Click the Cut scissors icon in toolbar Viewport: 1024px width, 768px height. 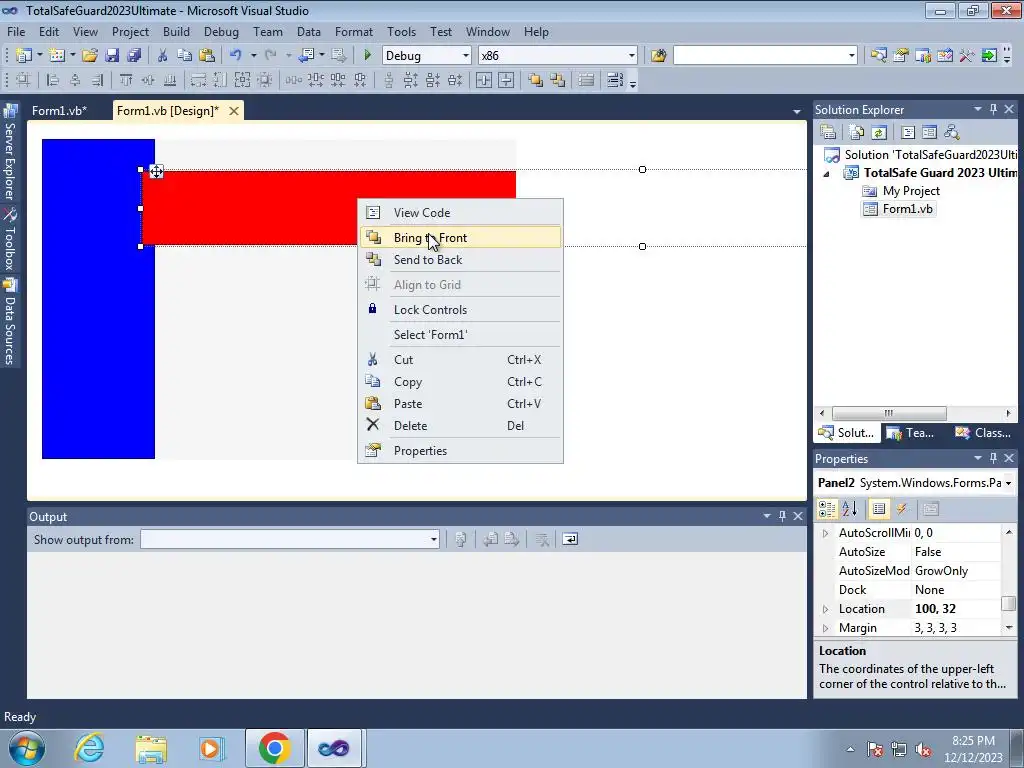pos(163,56)
